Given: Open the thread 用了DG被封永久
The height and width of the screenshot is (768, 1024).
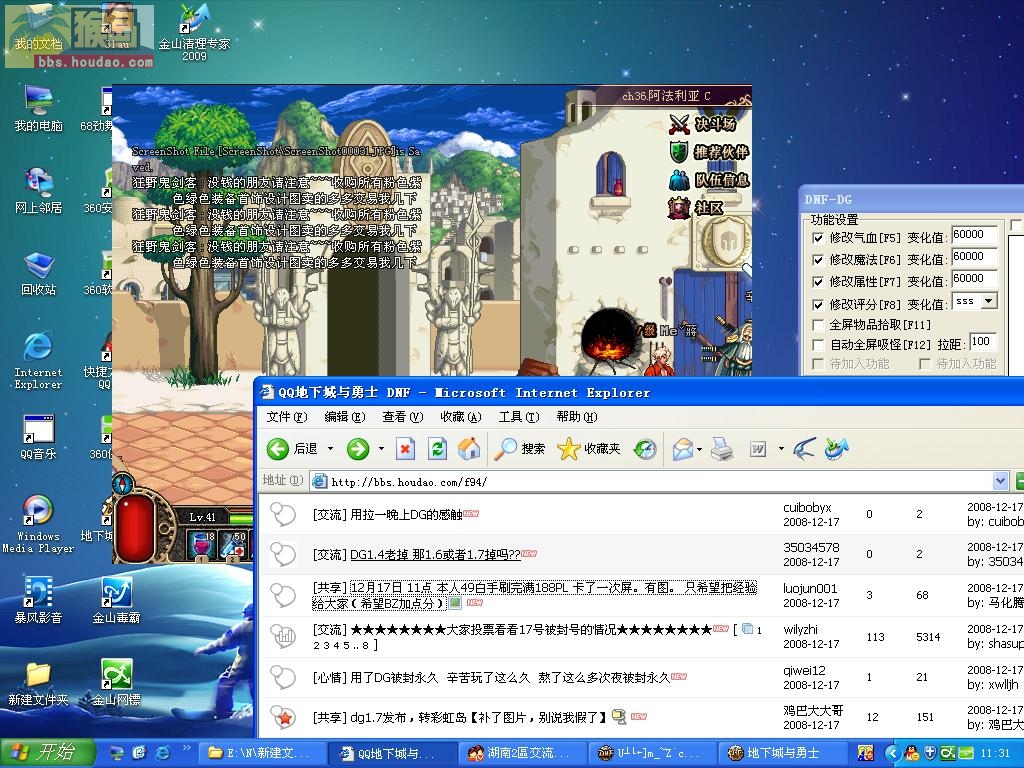Looking at the screenshot, I should point(509,678).
